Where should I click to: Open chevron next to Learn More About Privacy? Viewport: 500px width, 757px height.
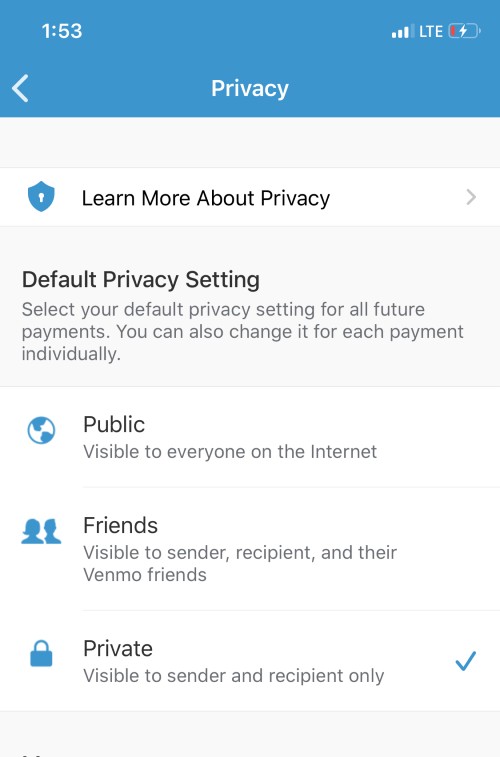point(471,197)
